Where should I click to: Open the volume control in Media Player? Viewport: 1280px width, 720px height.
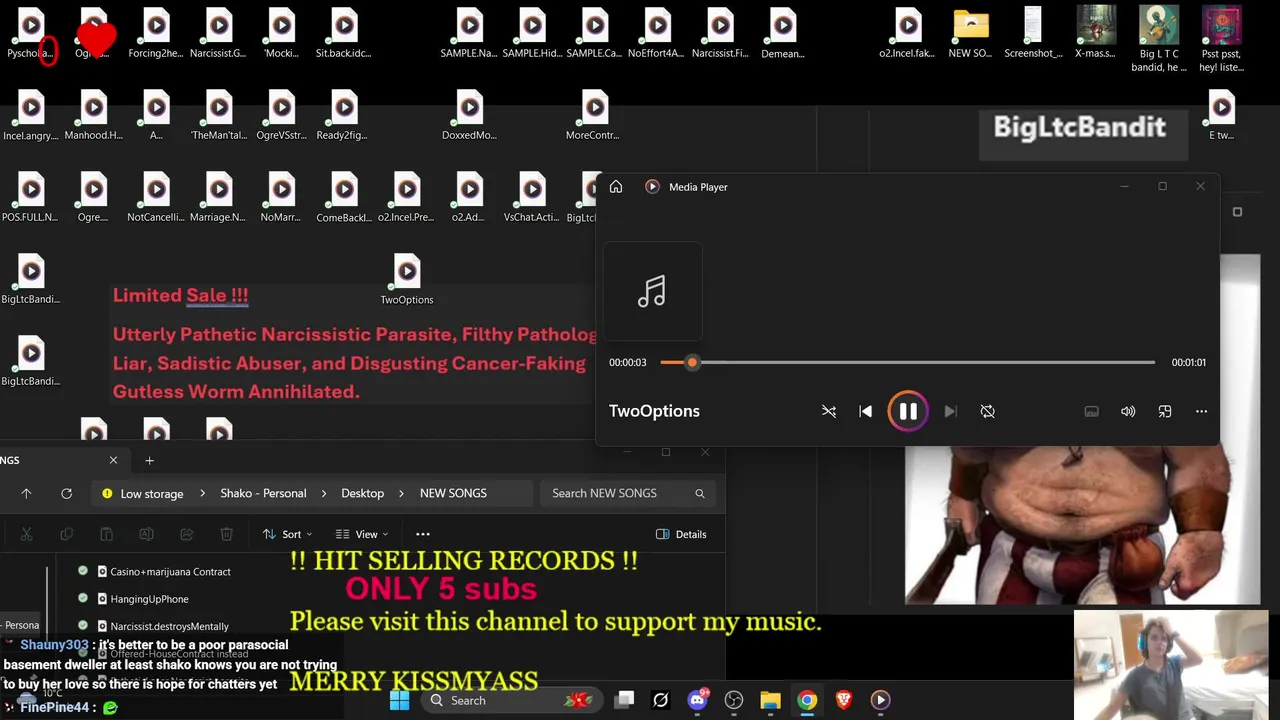coord(1128,411)
